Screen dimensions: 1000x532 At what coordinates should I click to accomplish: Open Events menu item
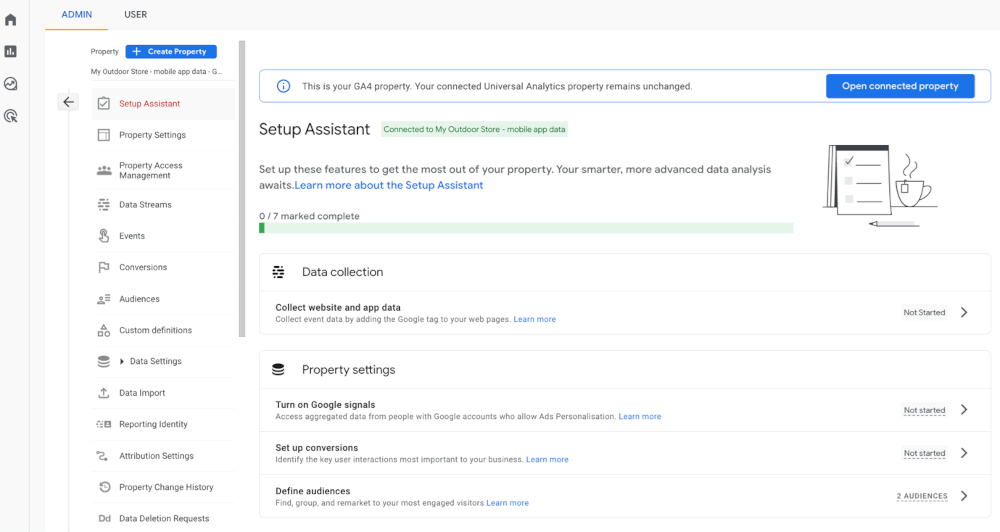(x=163, y=236)
